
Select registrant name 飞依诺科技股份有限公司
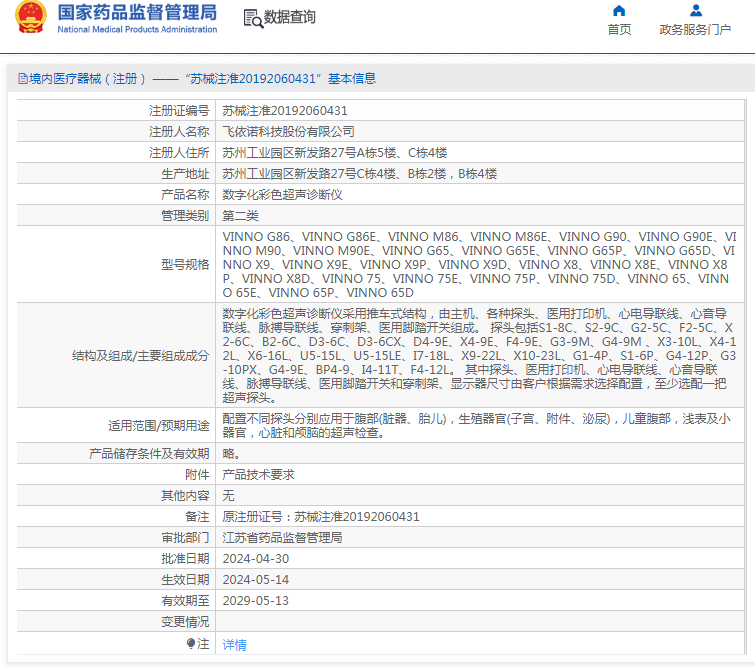(288, 131)
